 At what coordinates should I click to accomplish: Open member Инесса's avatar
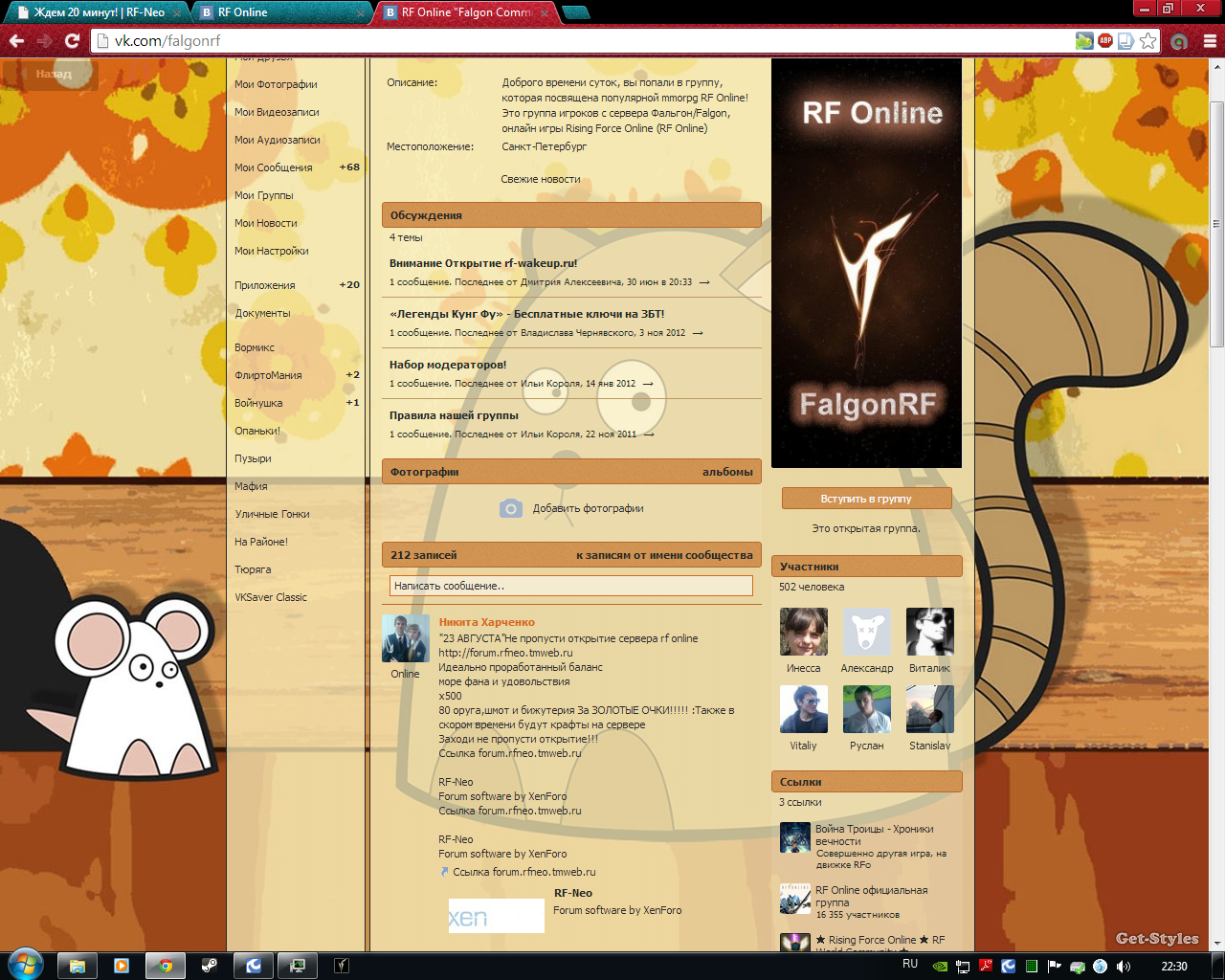click(804, 632)
